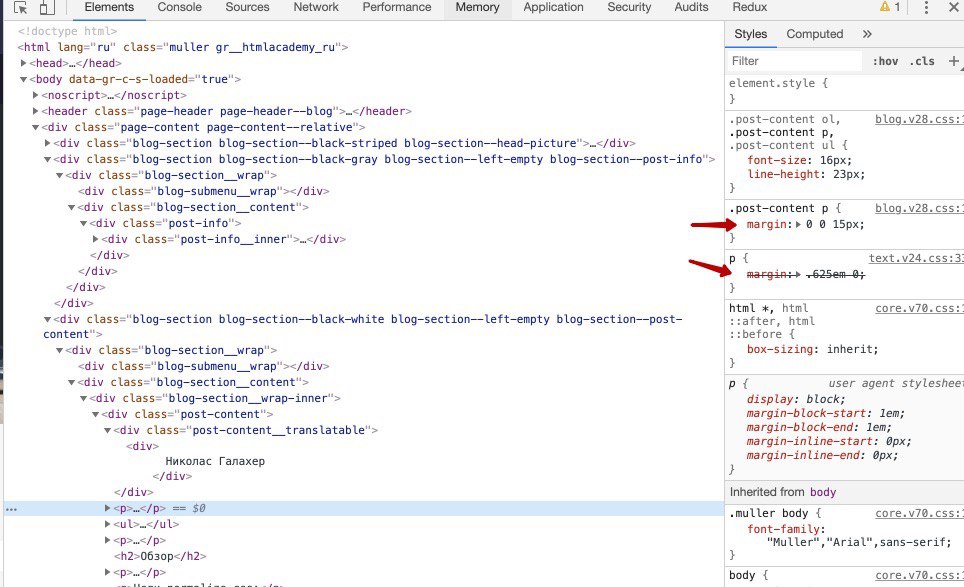Image resolution: width=964 pixels, height=587 pixels.
Task: Open the Console tab
Action: point(180,7)
